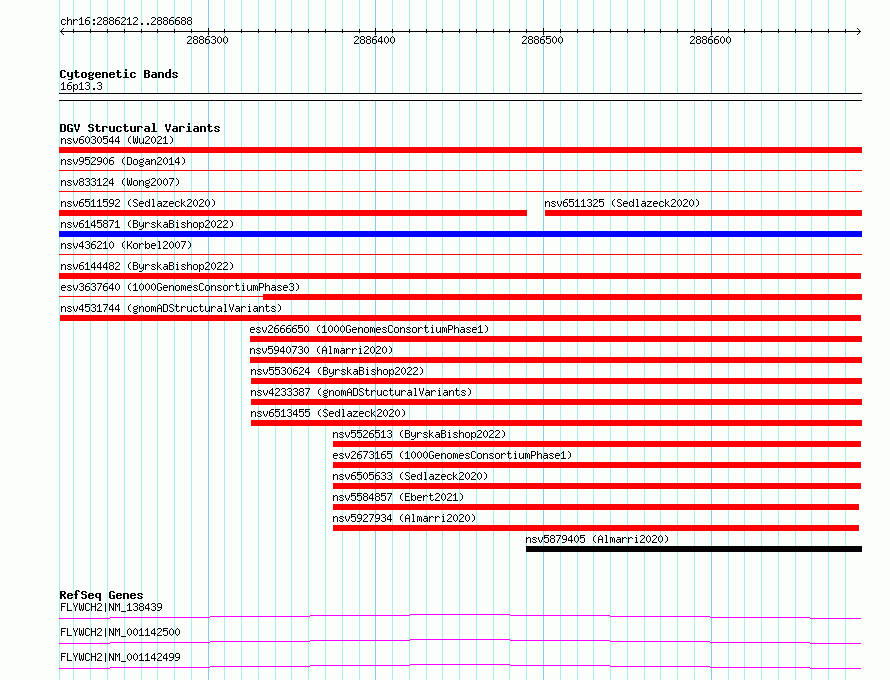Click ruler tick label 2886400

click(x=374, y=40)
